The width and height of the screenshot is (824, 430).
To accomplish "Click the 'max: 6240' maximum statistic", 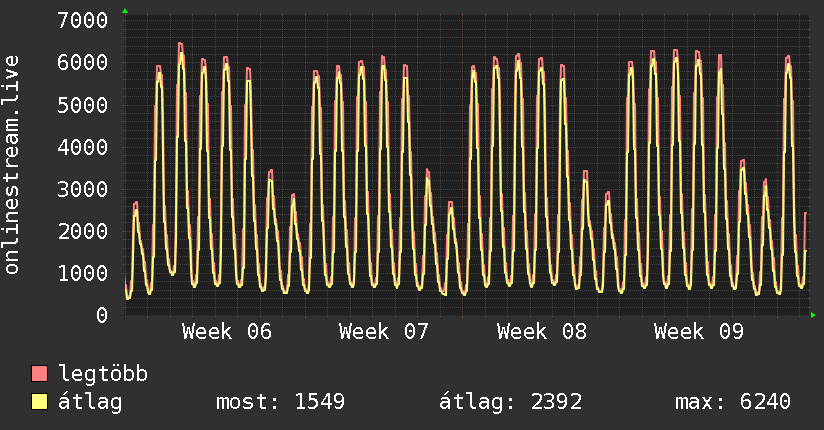I will pos(733,402).
